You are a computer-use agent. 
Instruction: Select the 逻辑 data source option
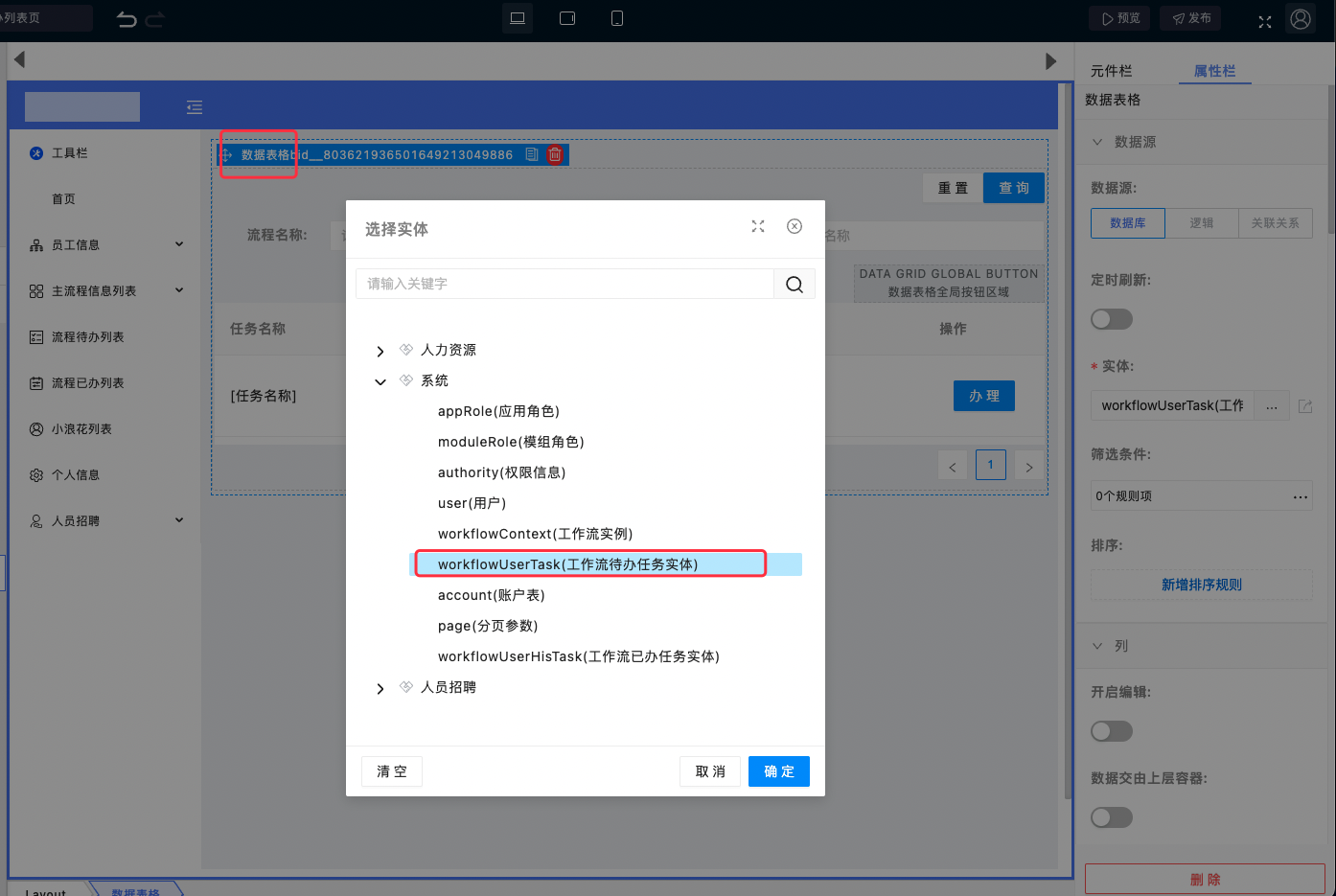click(x=1202, y=223)
